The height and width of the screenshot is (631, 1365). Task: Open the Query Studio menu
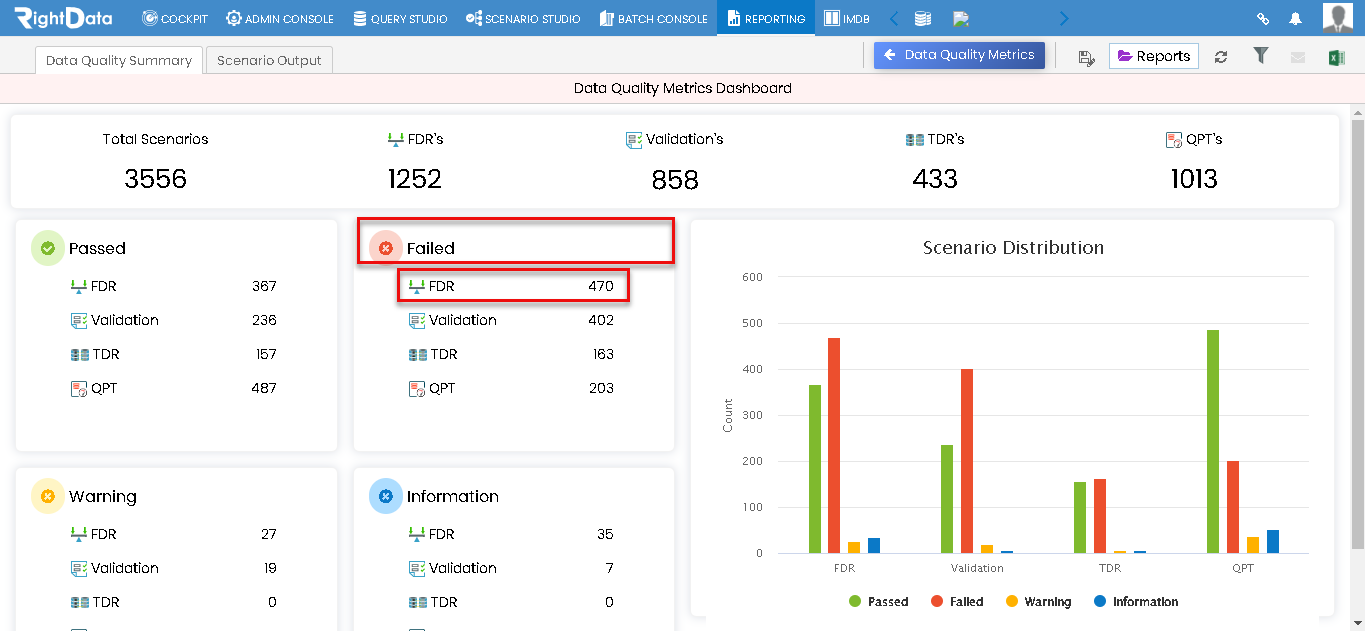(401, 18)
